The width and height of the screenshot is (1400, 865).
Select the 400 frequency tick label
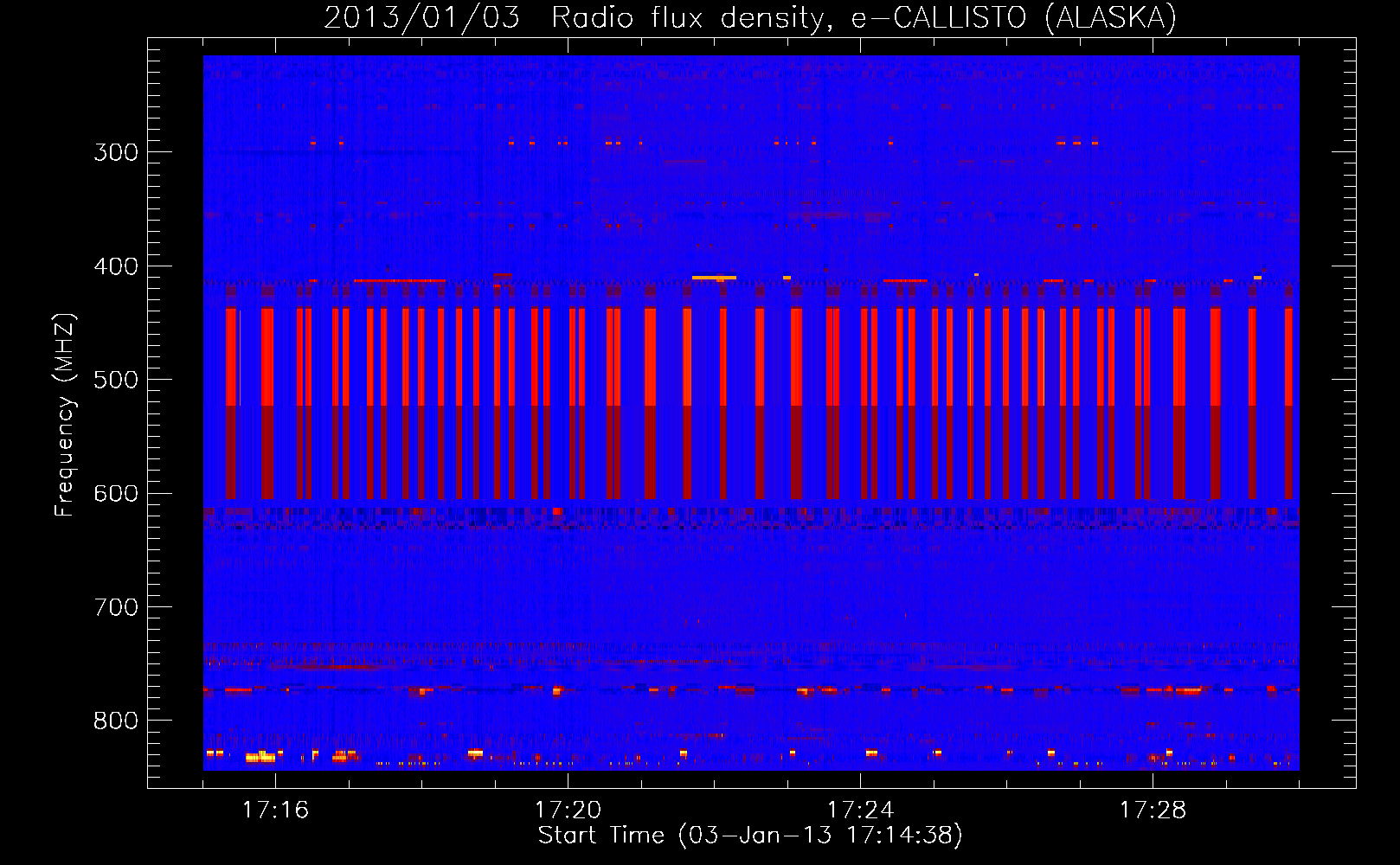(116, 266)
